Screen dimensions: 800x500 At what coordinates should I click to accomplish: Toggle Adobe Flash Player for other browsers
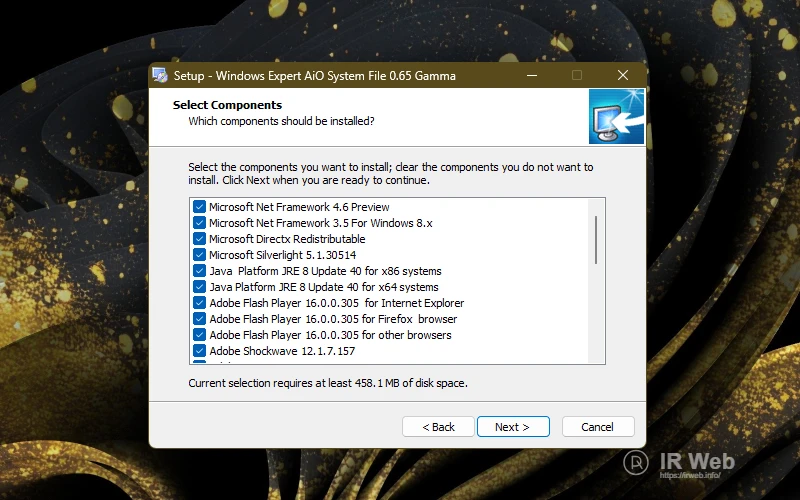coord(199,335)
